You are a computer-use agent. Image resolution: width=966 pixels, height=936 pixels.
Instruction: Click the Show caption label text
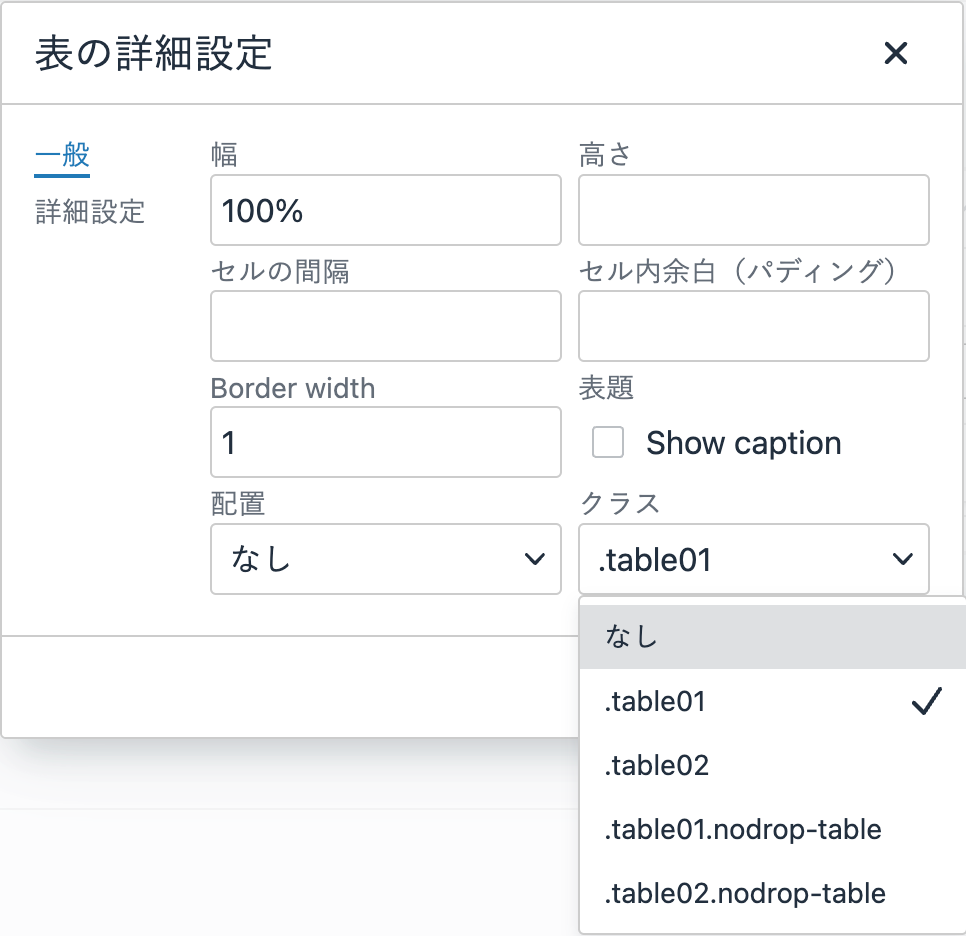click(x=743, y=443)
